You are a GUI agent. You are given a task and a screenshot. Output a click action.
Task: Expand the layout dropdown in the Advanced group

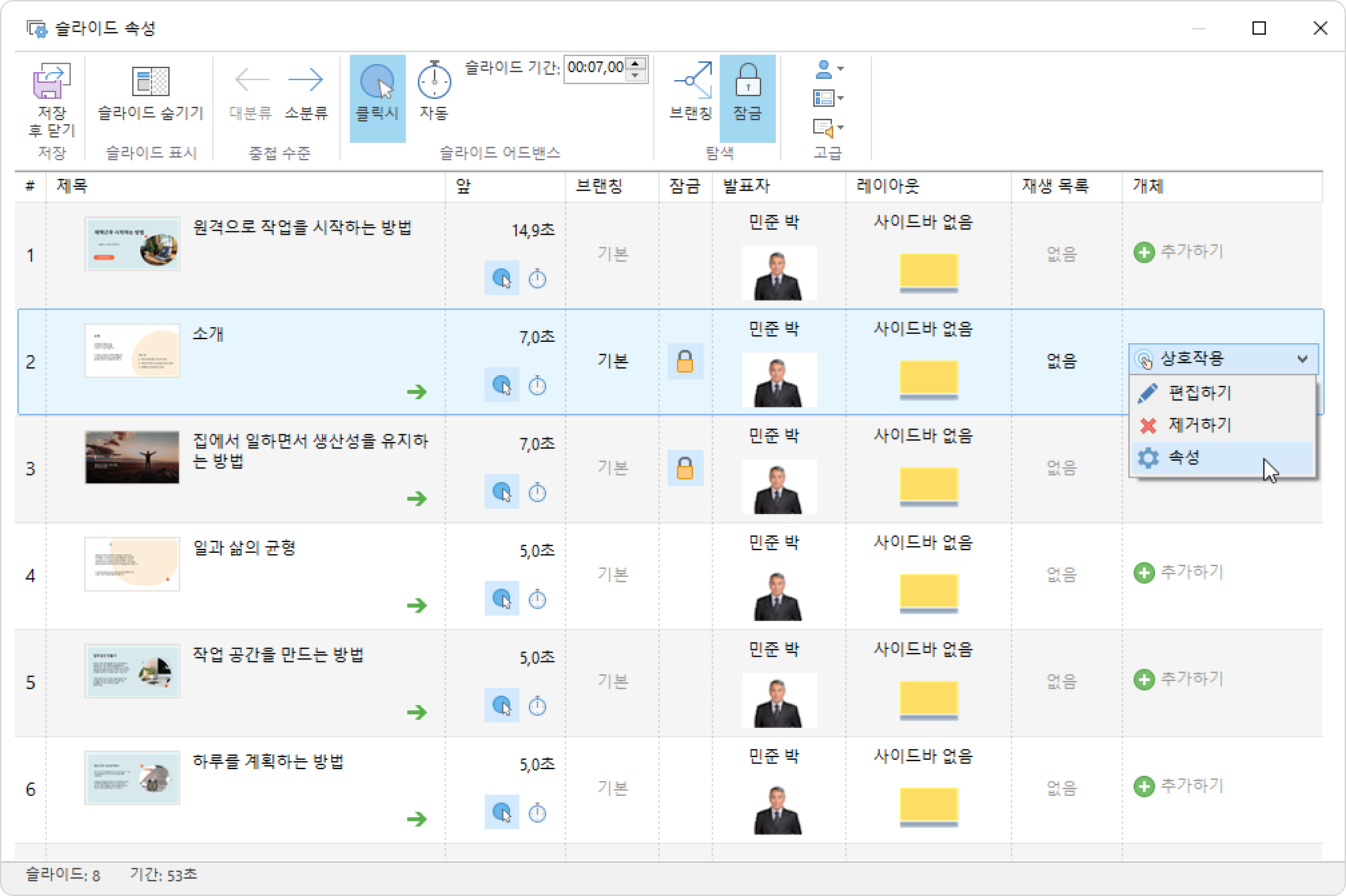(x=829, y=99)
